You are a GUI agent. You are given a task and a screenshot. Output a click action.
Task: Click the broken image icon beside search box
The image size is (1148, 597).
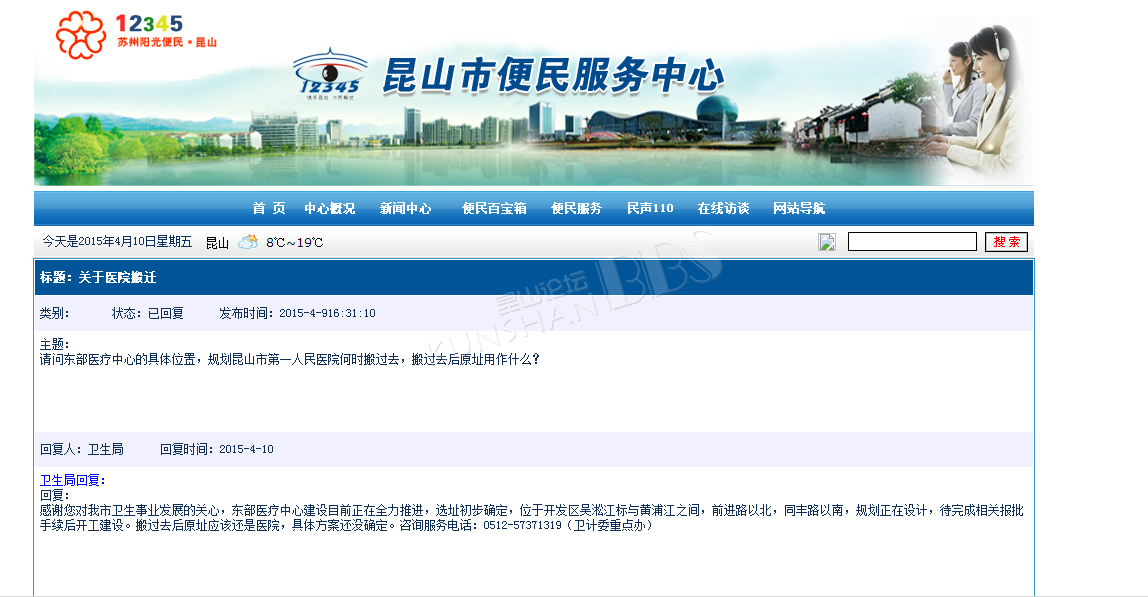coord(826,242)
